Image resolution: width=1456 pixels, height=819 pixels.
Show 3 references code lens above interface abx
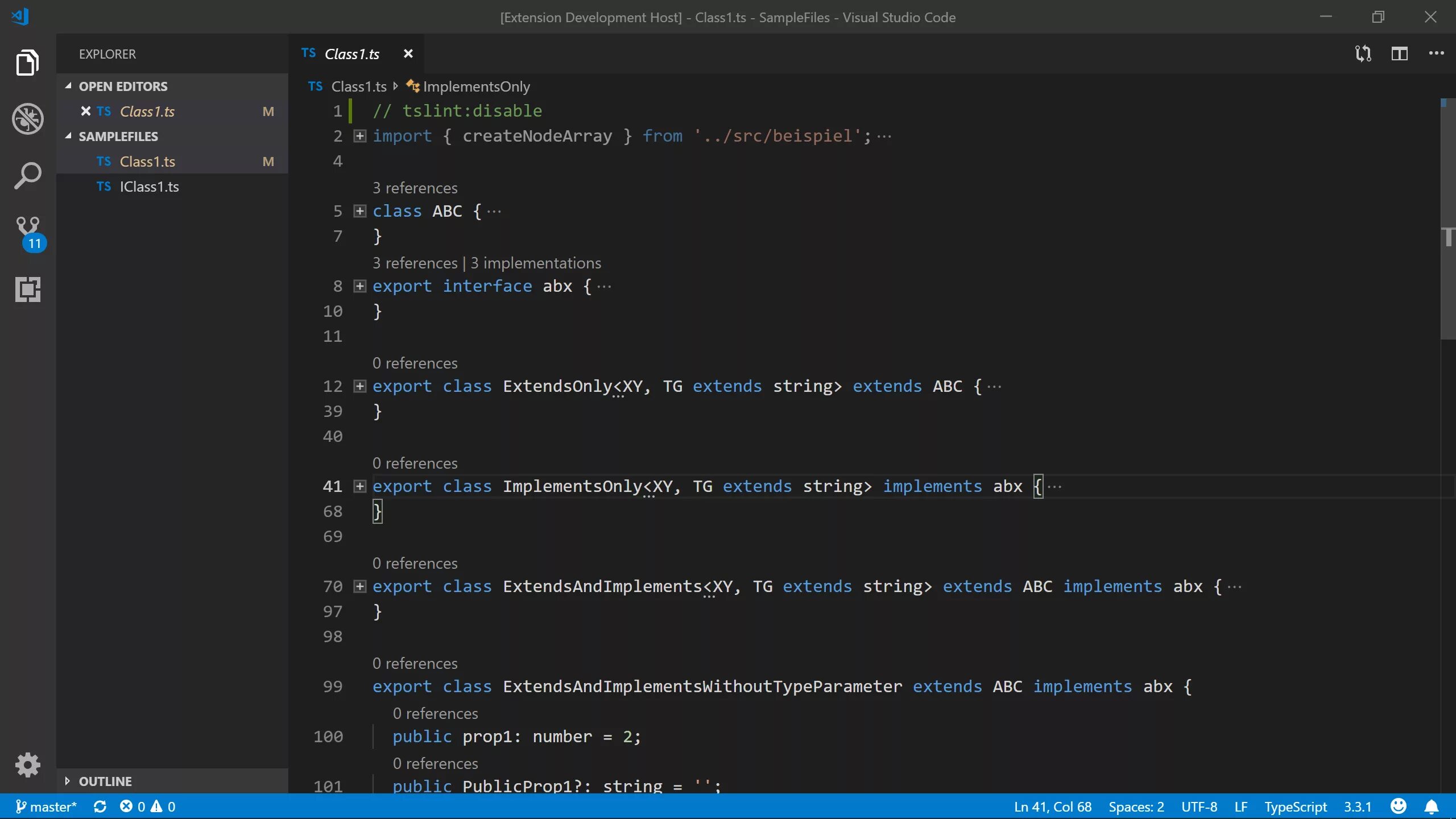[415, 263]
